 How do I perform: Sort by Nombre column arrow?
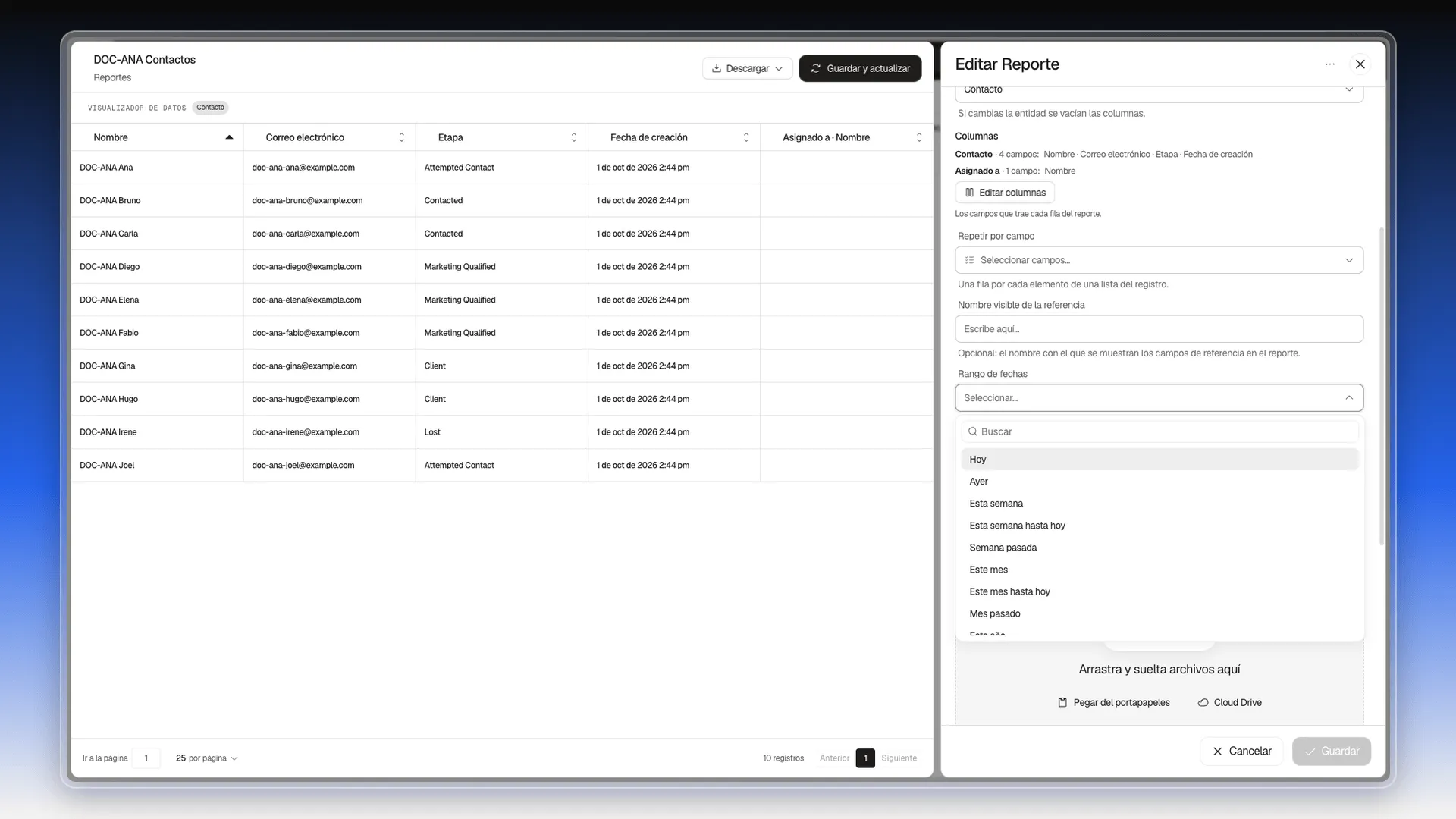click(x=229, y=137)
